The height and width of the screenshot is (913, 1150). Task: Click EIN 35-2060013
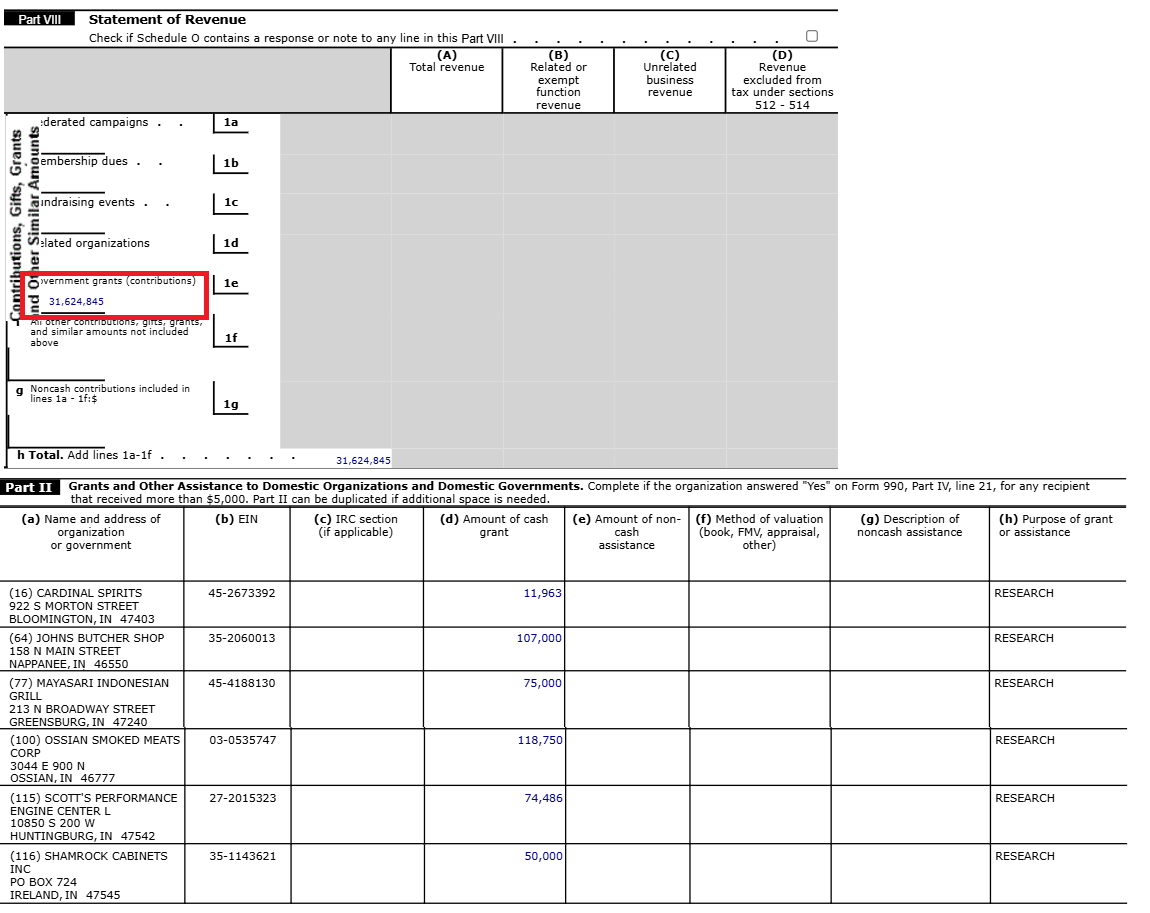(241, 639)
